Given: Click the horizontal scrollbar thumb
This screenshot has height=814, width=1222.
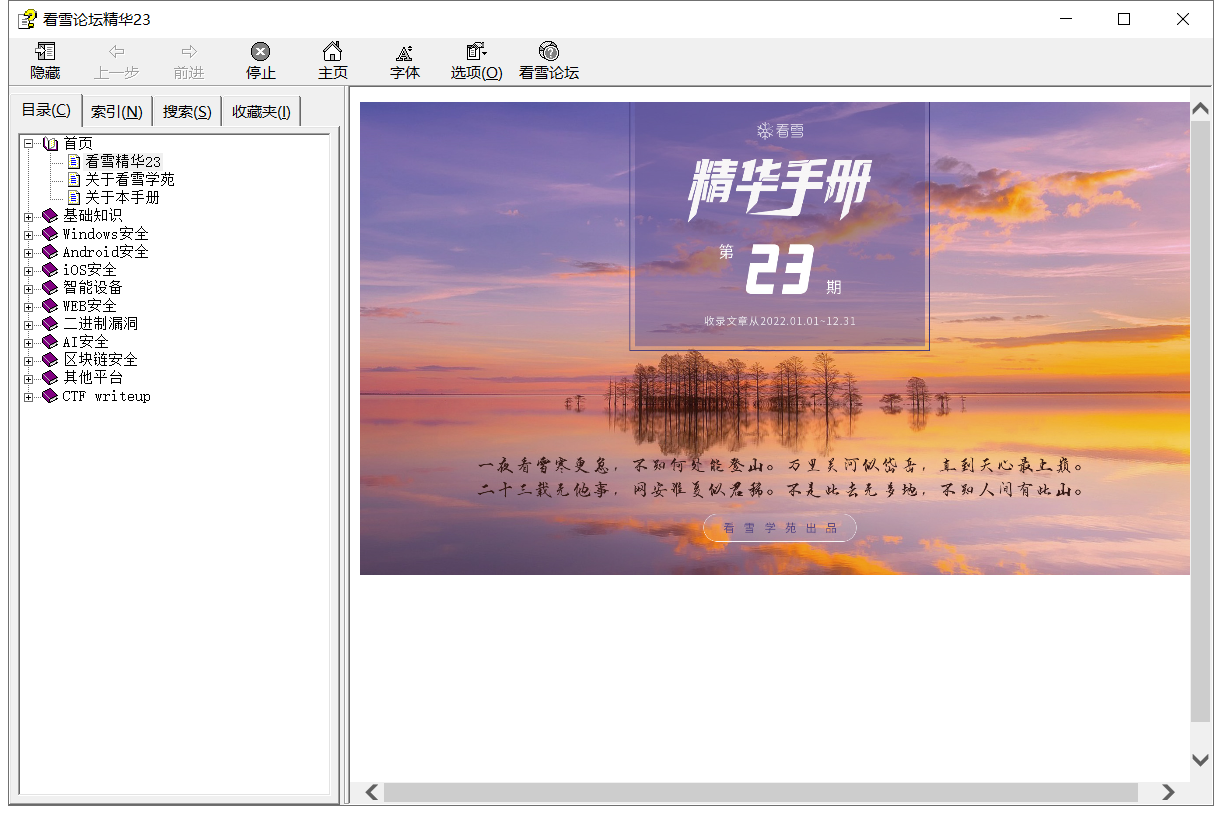Looking at the screenshot, I should coord(761,792).
